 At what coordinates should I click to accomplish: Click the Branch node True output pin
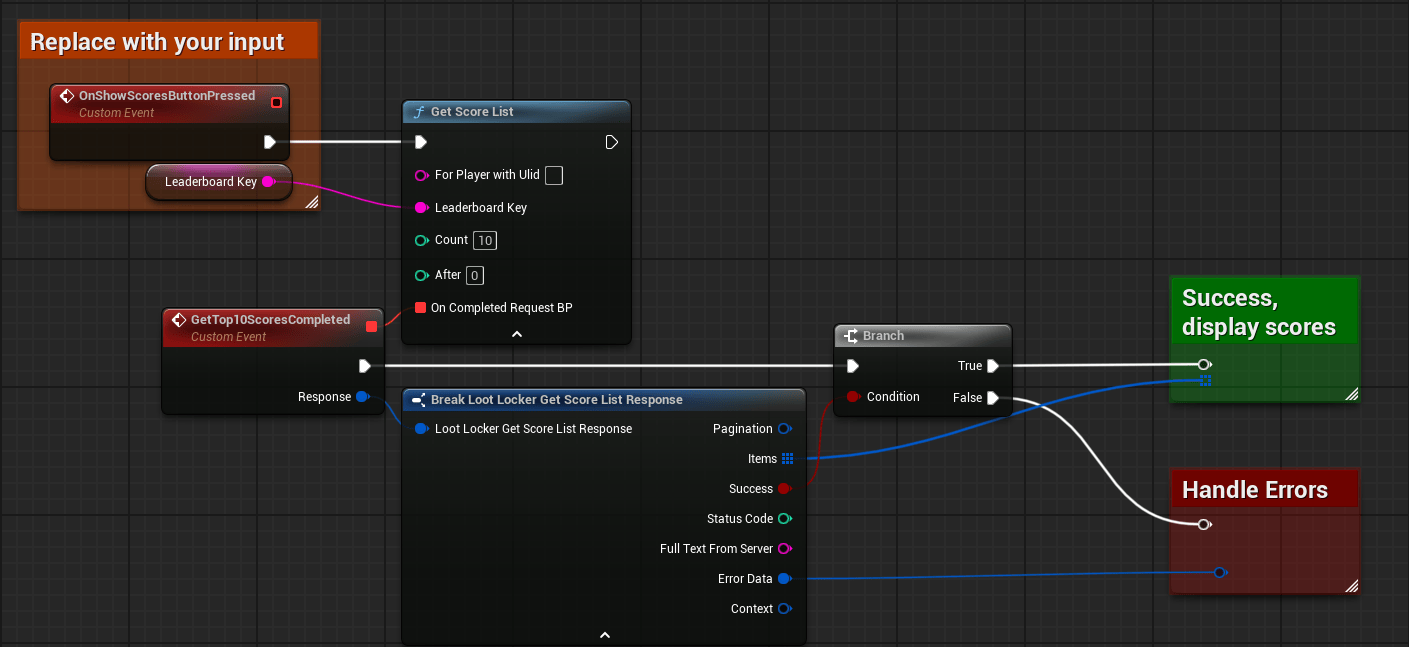(x=992, y=366)
